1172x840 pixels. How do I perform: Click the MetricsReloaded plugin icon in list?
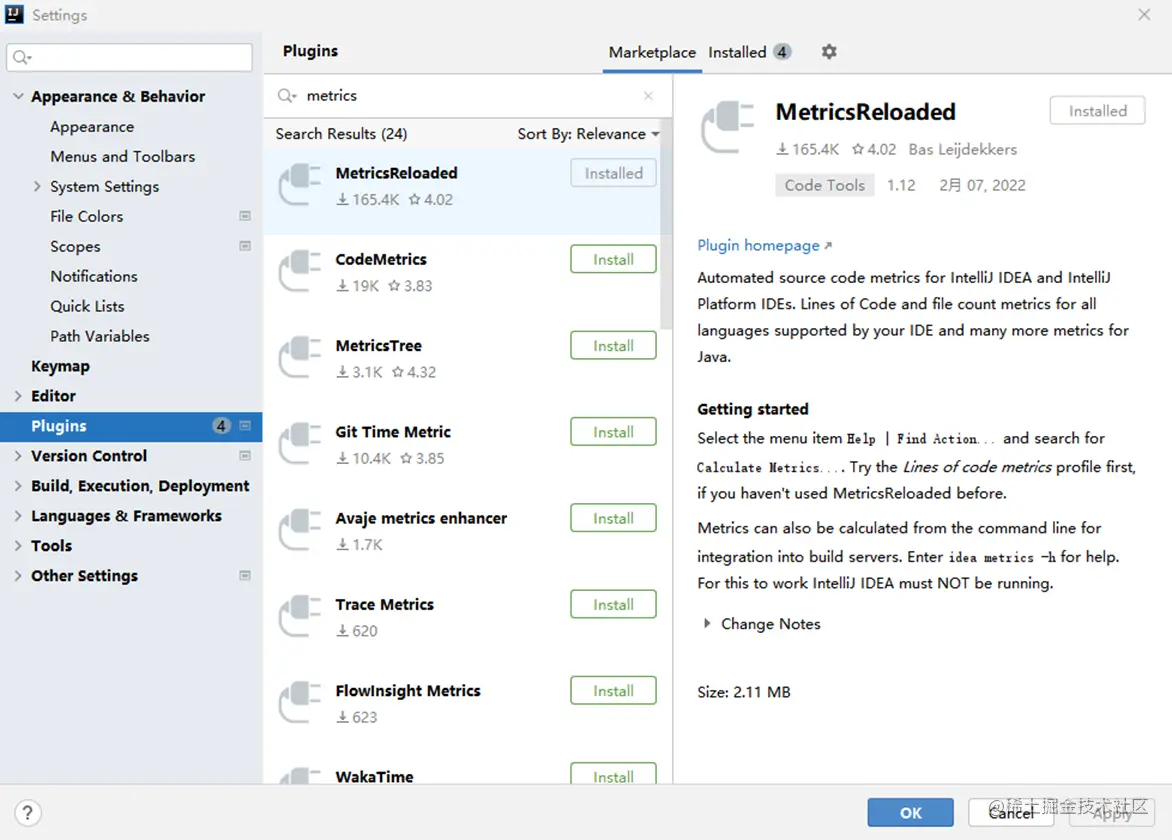[300, 184]
